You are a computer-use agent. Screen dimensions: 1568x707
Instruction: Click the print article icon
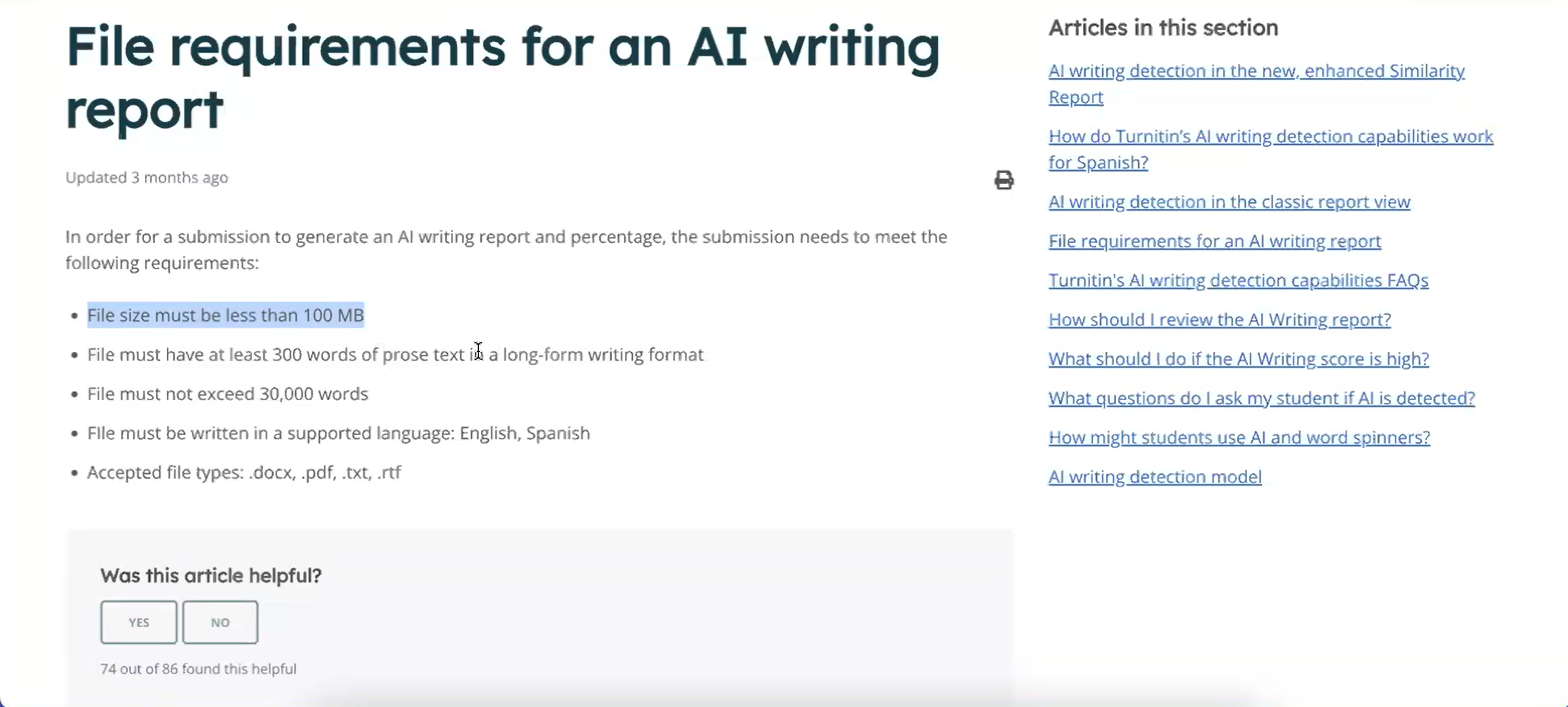pos(1003,180)
